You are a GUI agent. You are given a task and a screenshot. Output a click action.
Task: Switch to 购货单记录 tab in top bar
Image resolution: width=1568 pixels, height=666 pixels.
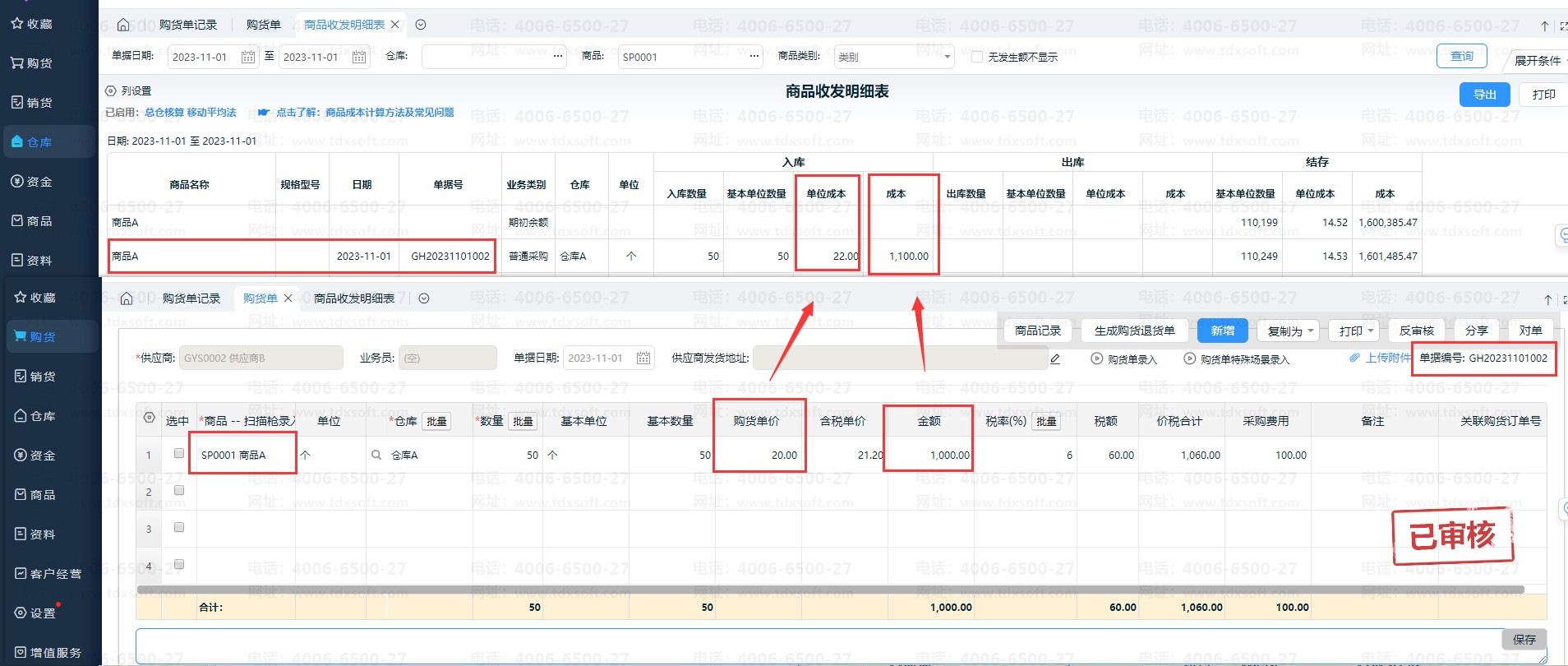[x=188, y=25]
